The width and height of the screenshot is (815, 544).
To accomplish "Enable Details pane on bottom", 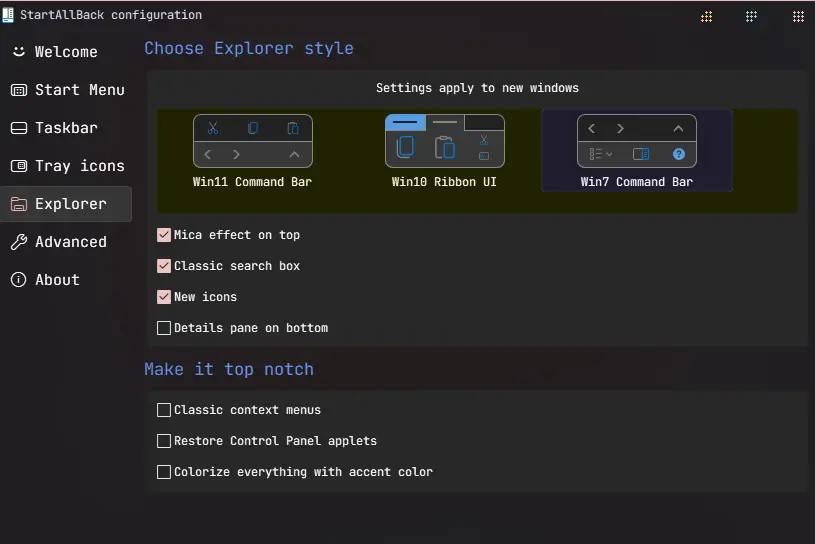I will pos(164,328).
